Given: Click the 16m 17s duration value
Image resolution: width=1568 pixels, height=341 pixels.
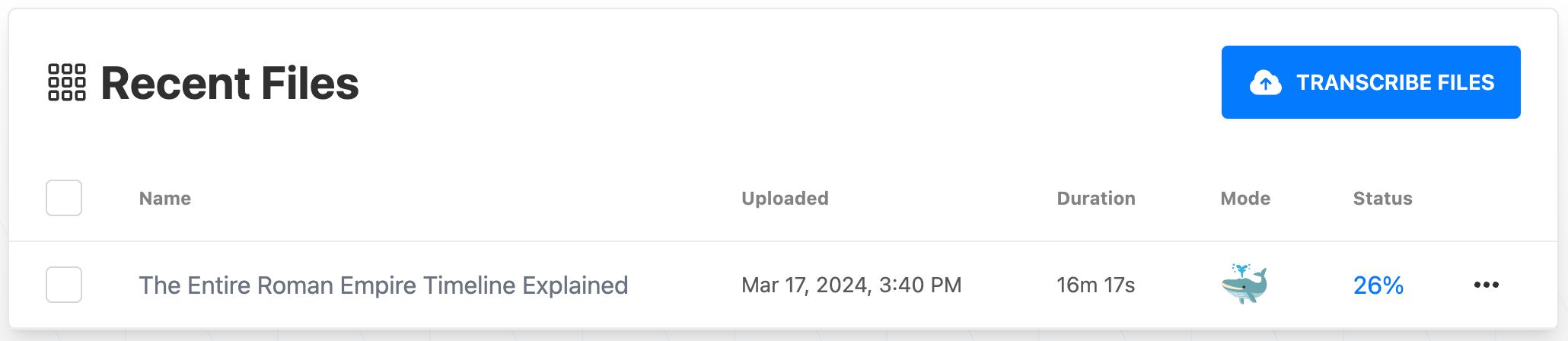Looking at the screenshot, I should click(1096, 285).
